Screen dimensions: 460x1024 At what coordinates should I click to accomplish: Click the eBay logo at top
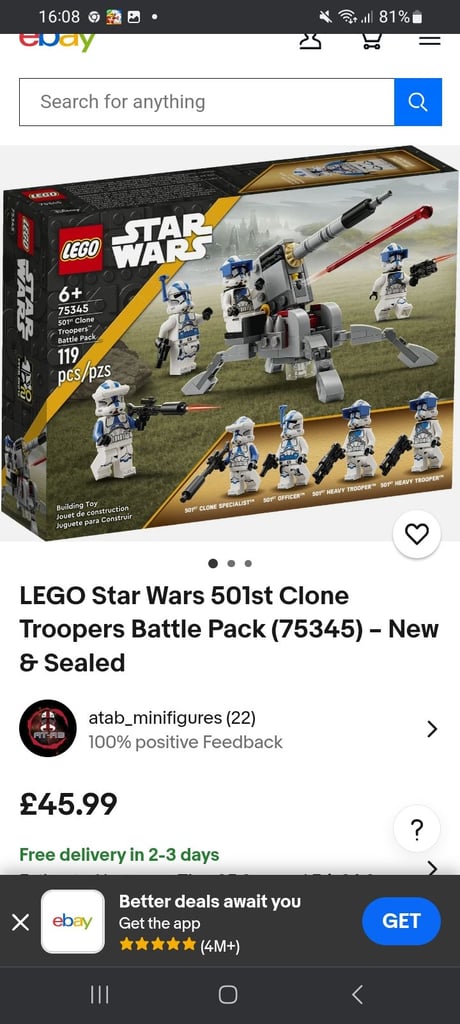(x=58, y=42)
